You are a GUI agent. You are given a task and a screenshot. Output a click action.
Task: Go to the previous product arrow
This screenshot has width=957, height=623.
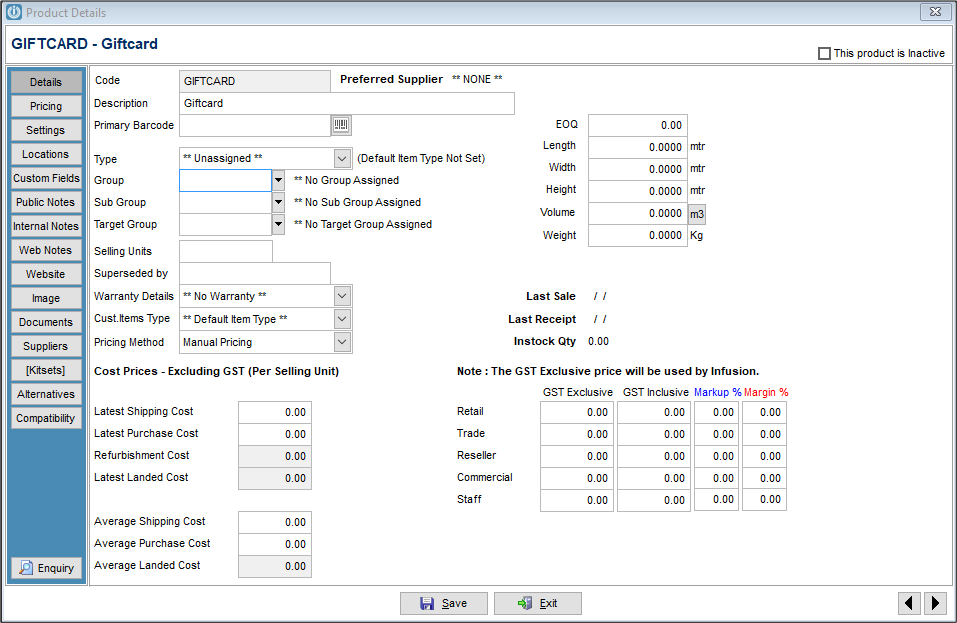coord(909,603)
